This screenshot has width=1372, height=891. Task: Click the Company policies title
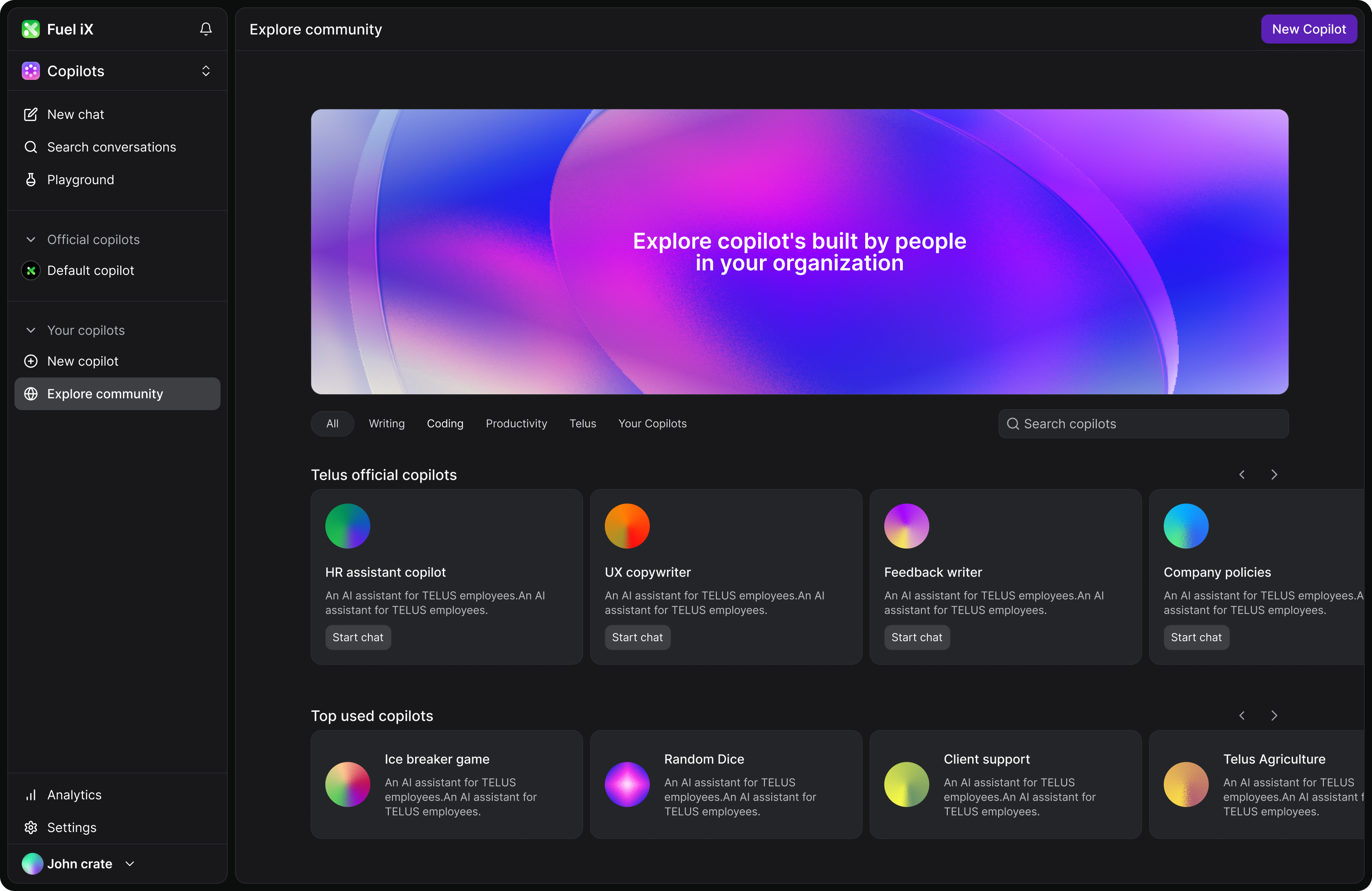click(x=1217, y=572)
